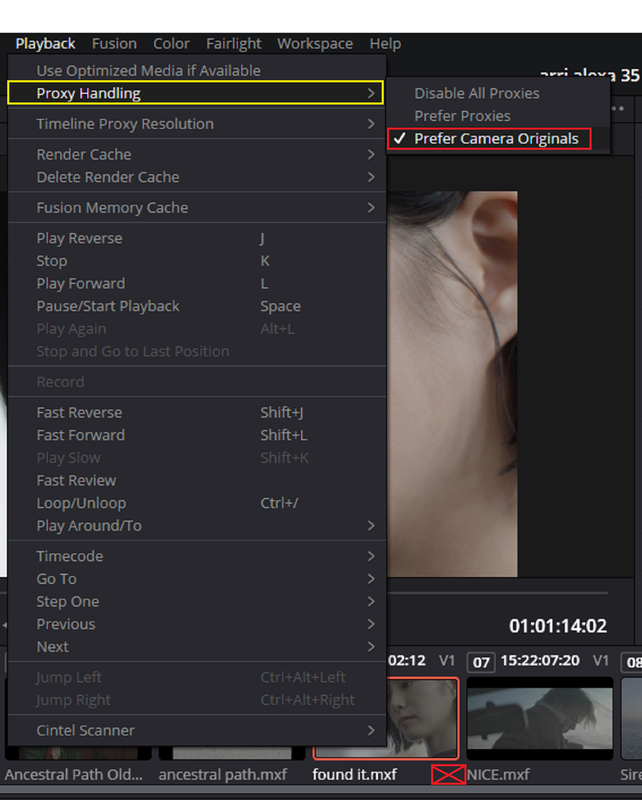Expand the Cintel Scanner submenu
The image size is (642, 800).
(197, 730)
